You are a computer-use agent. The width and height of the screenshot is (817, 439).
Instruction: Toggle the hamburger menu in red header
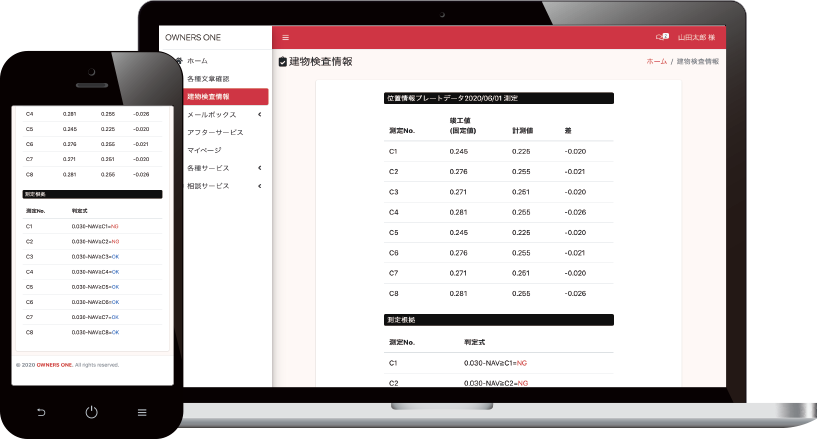tap(286, 37)
